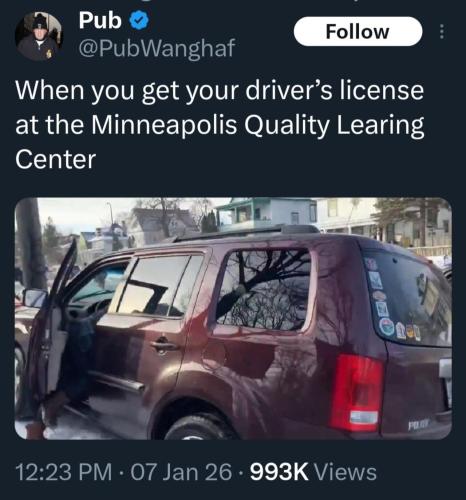Open Pub's profile avatar picture
Screen dimensions: 466x500
click(x=39, y=36)
